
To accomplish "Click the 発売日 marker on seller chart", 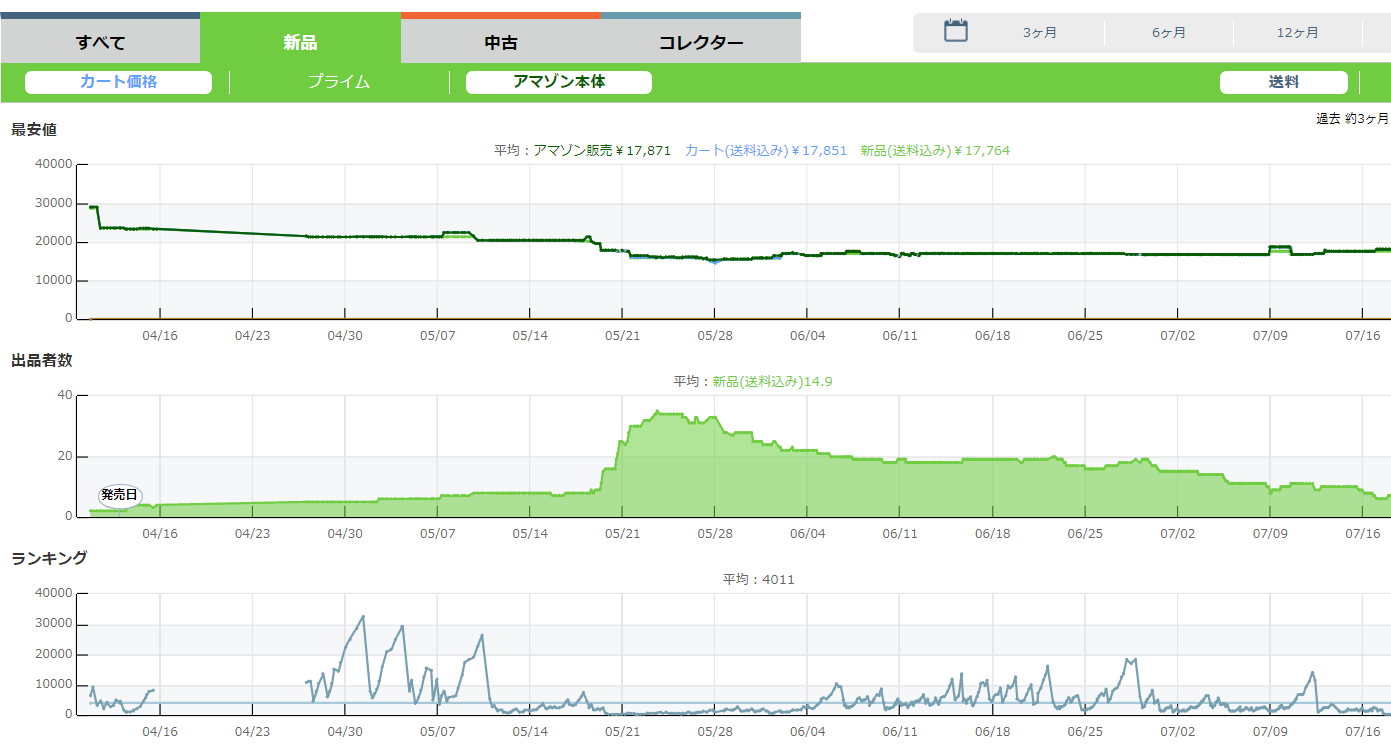I will coord(120,495).
